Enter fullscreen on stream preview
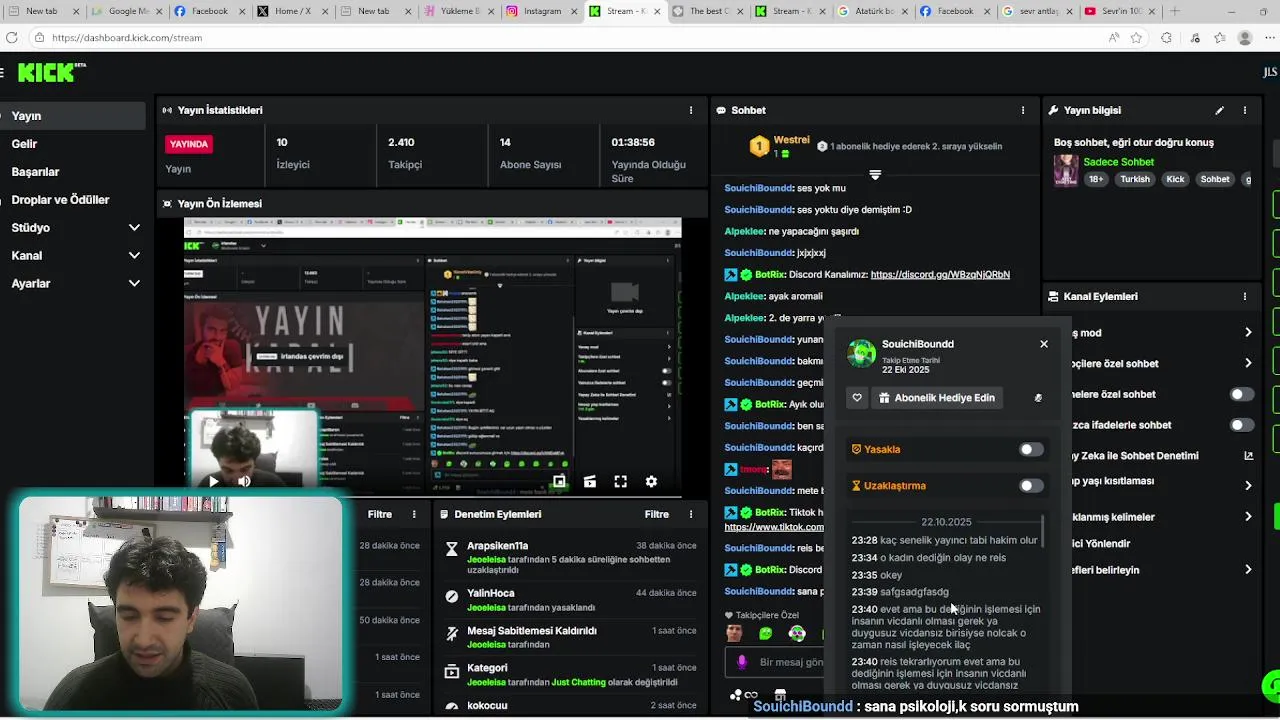Image resolution: width=1280 pixels, height=720 pixels. (620, 481)
